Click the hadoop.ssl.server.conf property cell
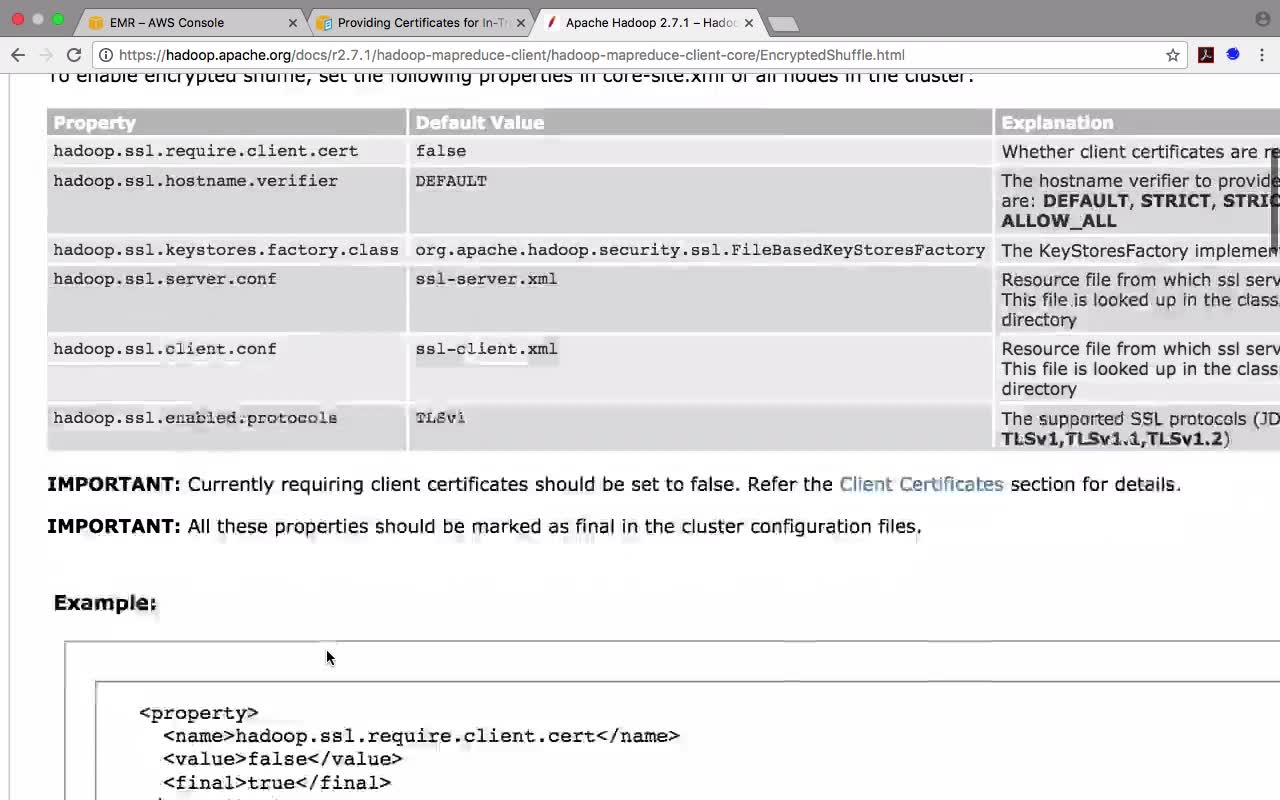 tap(227, 298)
